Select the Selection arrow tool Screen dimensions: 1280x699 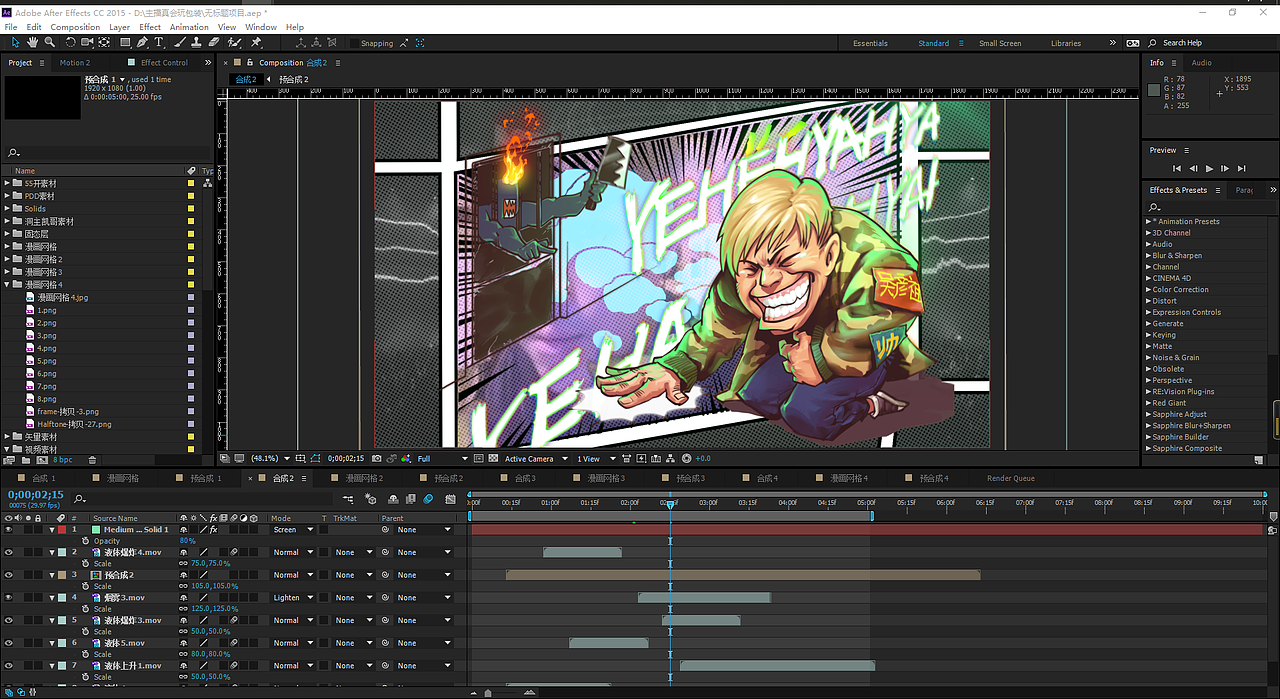point(15,43)
